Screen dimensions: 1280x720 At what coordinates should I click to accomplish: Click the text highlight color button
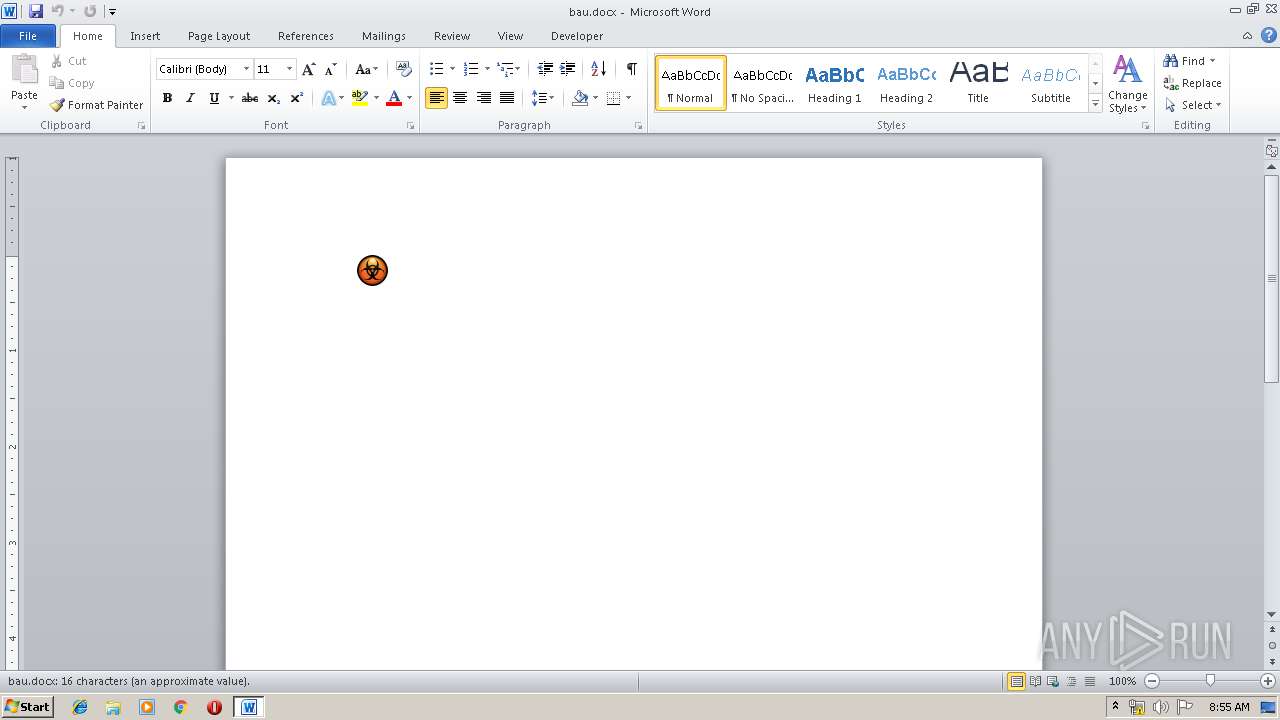click(x=360, y=98)
